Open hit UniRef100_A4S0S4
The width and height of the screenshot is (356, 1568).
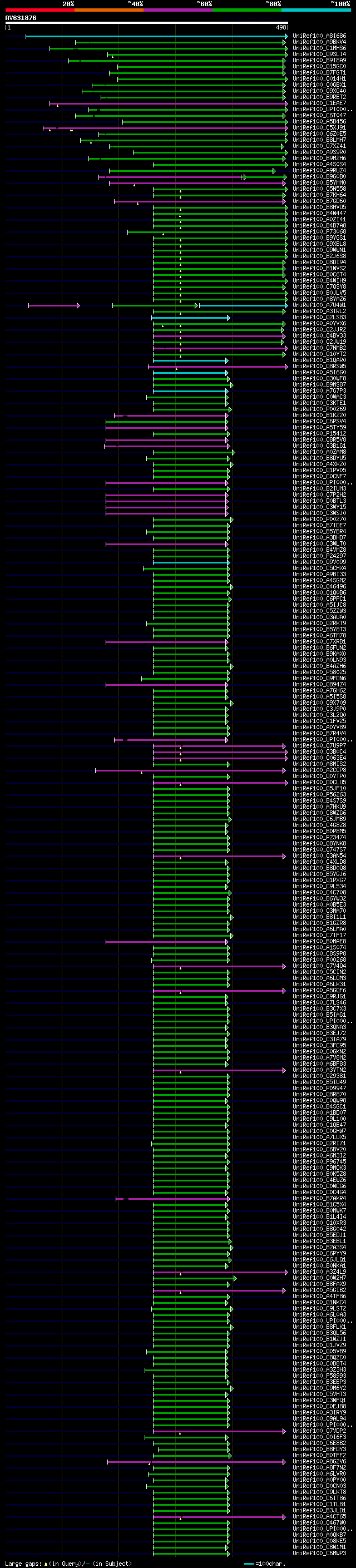point(319,164)
